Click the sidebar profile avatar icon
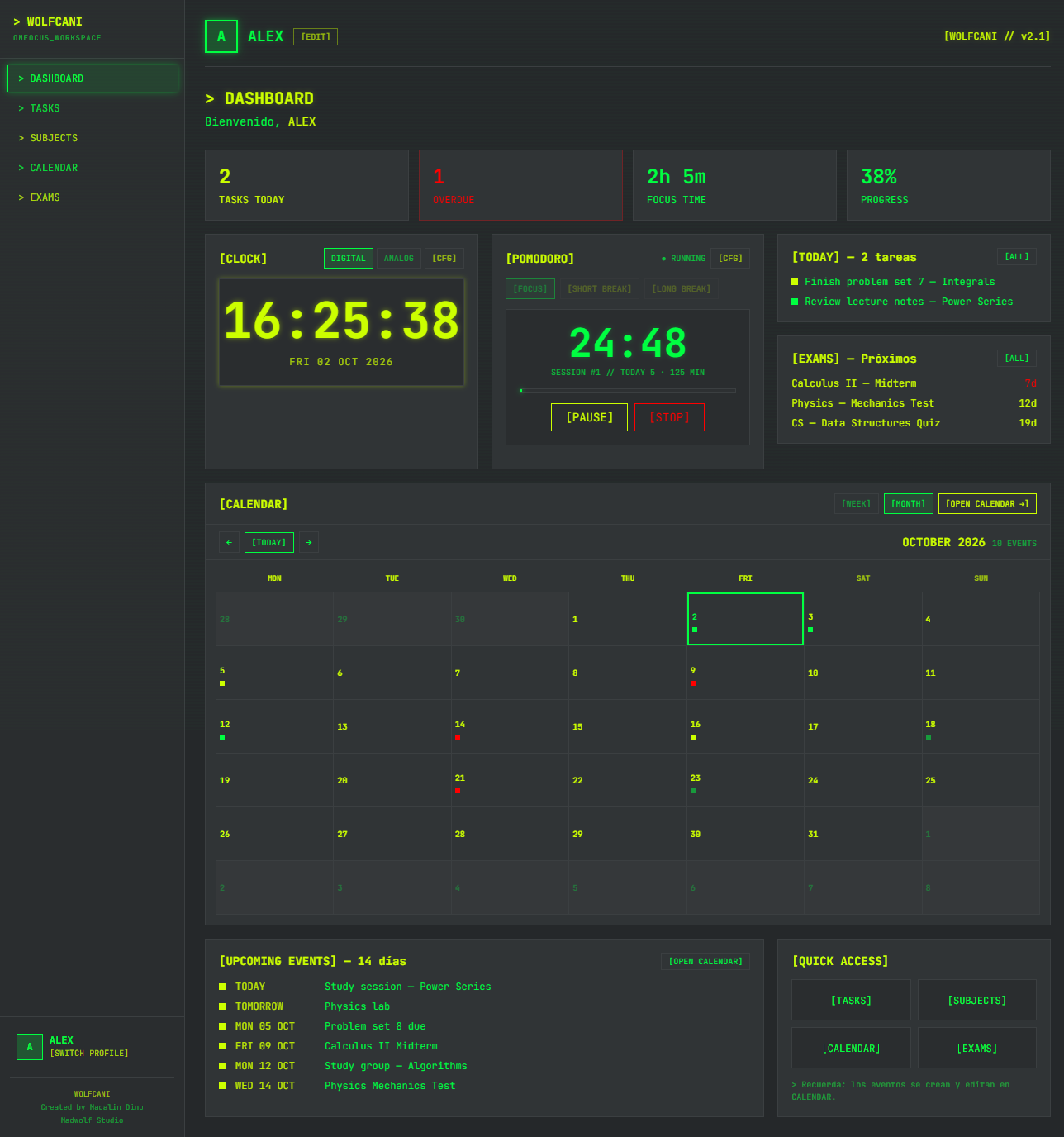This screenshot has height=1137, width=1064. pyautogui.click(x=30, y=1046)
